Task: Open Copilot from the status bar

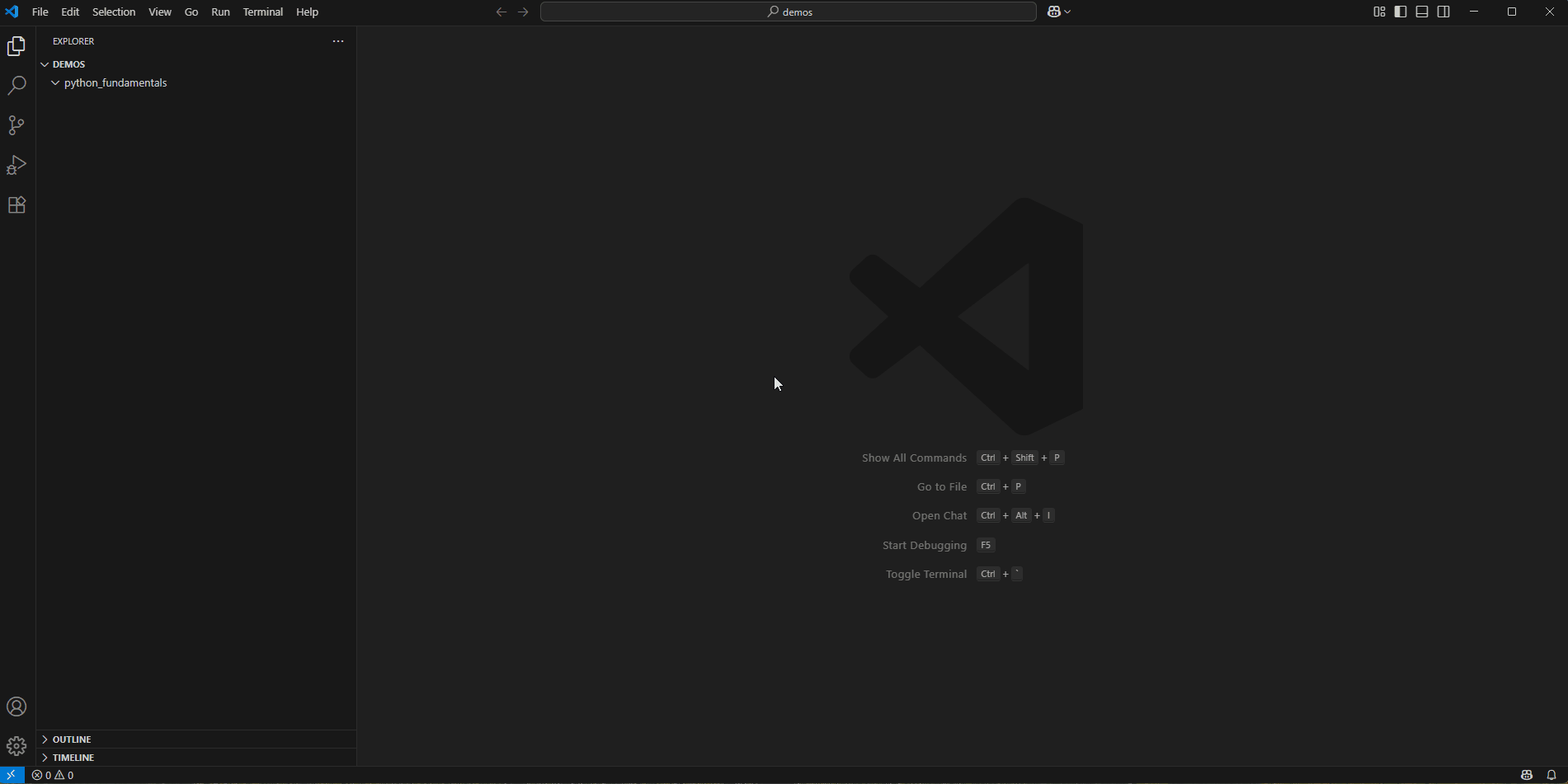Action: click(1527, 775)
